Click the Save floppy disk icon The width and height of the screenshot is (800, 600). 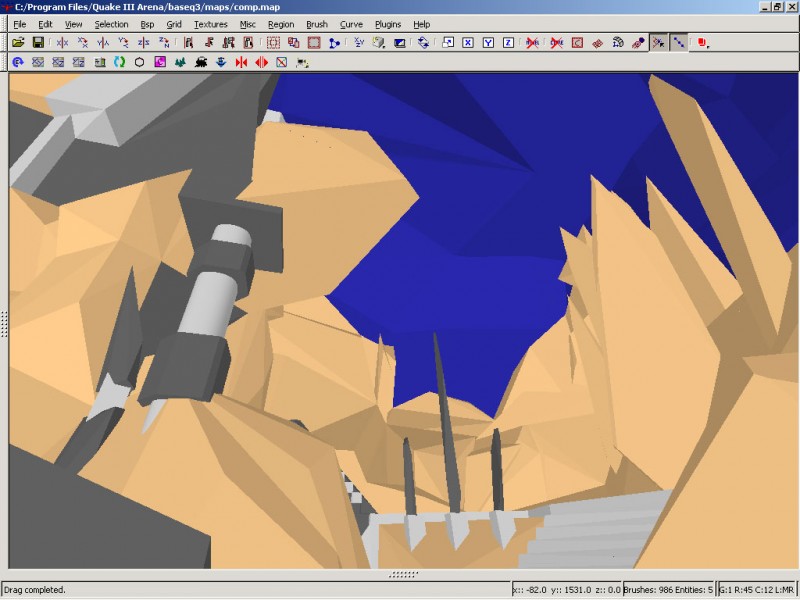pyautogui.click(x=38, y=43)
